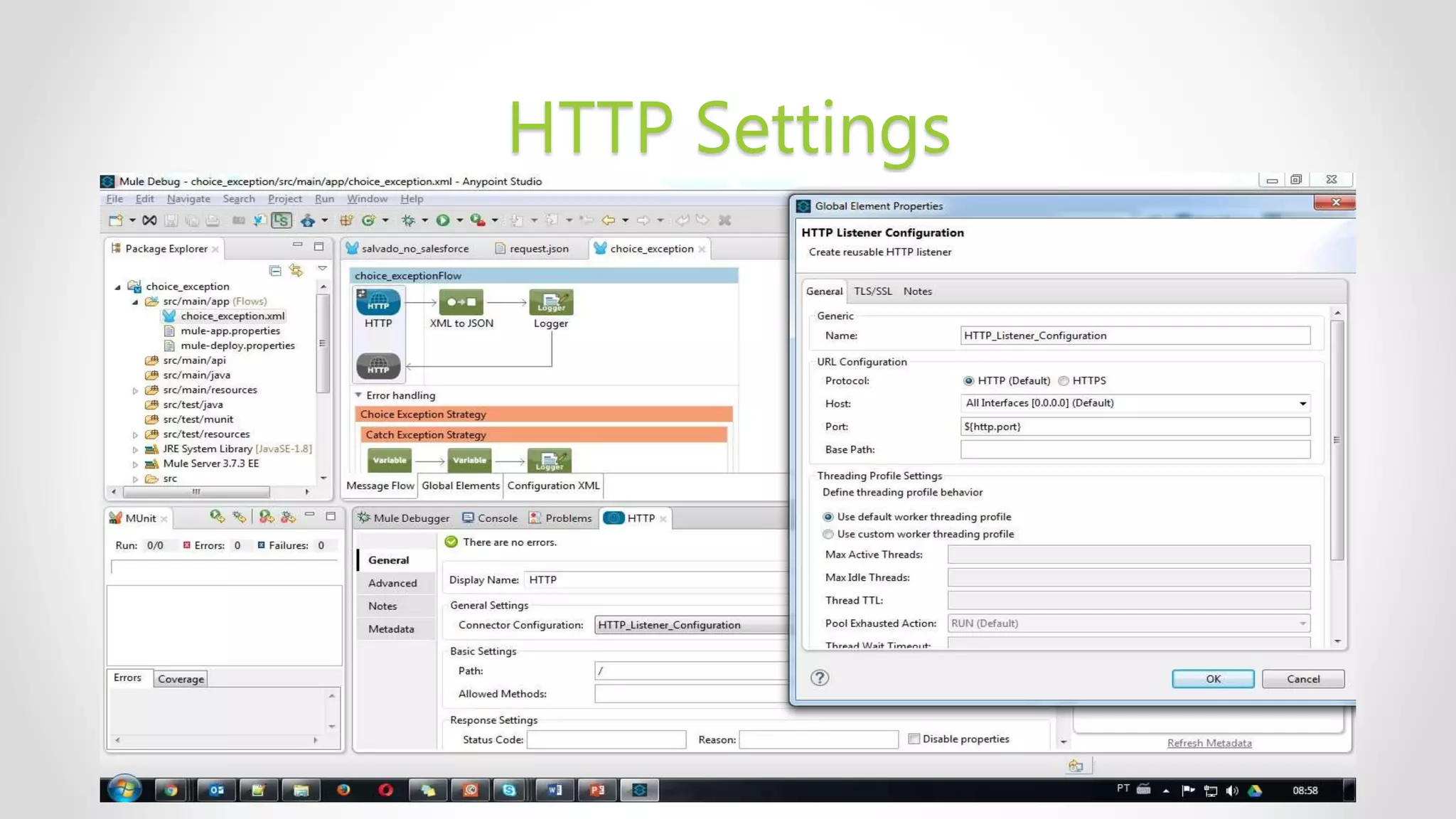
Task: Click the Windows Start orb
Action: pos(124,789)
